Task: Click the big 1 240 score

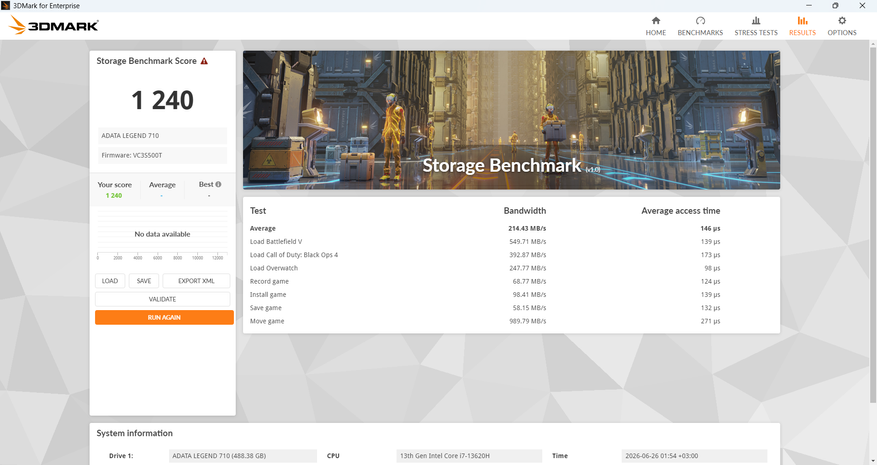Action: pyautogui.click(x=163, y=100)
